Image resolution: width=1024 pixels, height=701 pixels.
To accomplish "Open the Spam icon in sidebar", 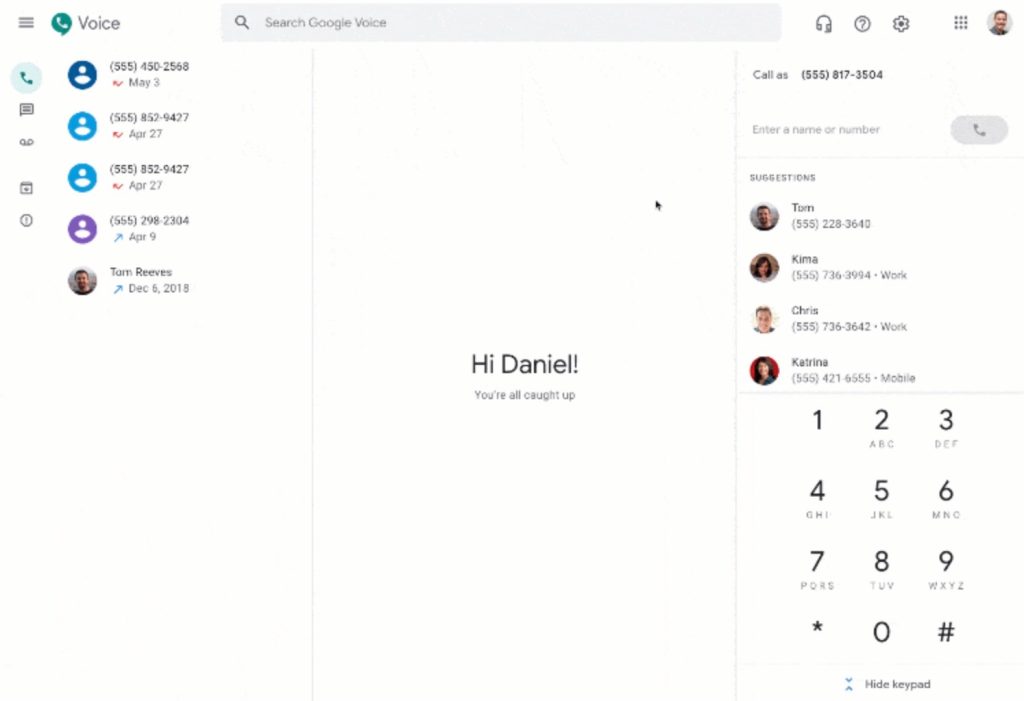I will click(26, 220).
